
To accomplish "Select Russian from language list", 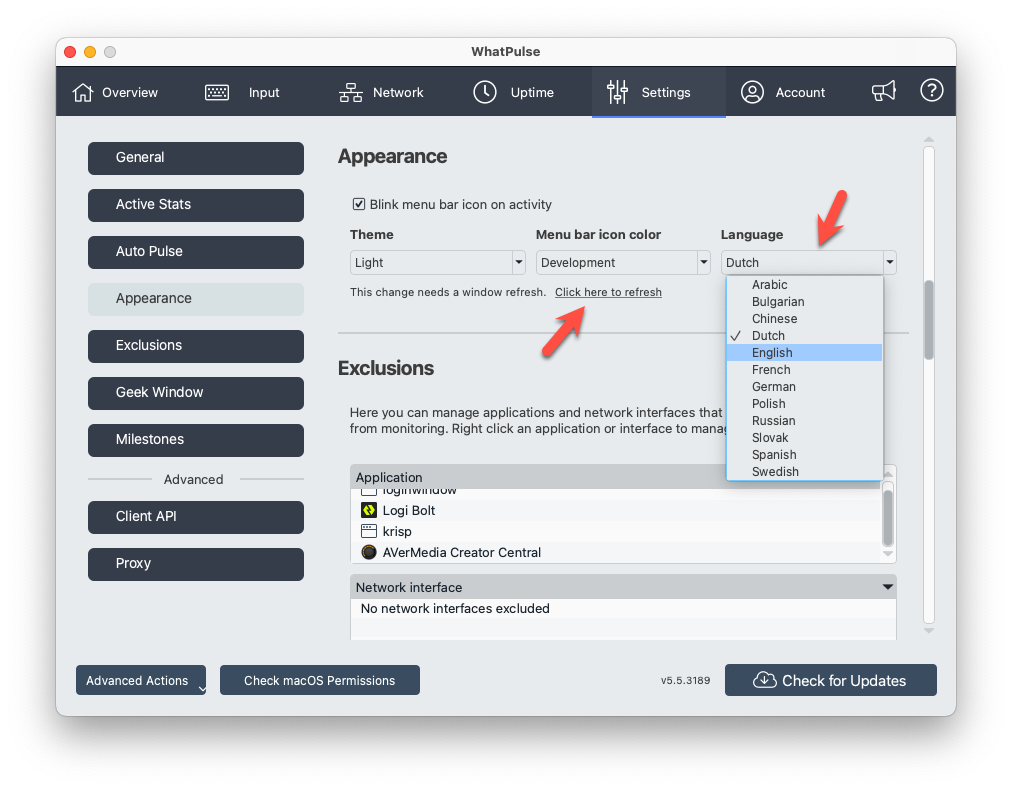I will pos(804,421).
